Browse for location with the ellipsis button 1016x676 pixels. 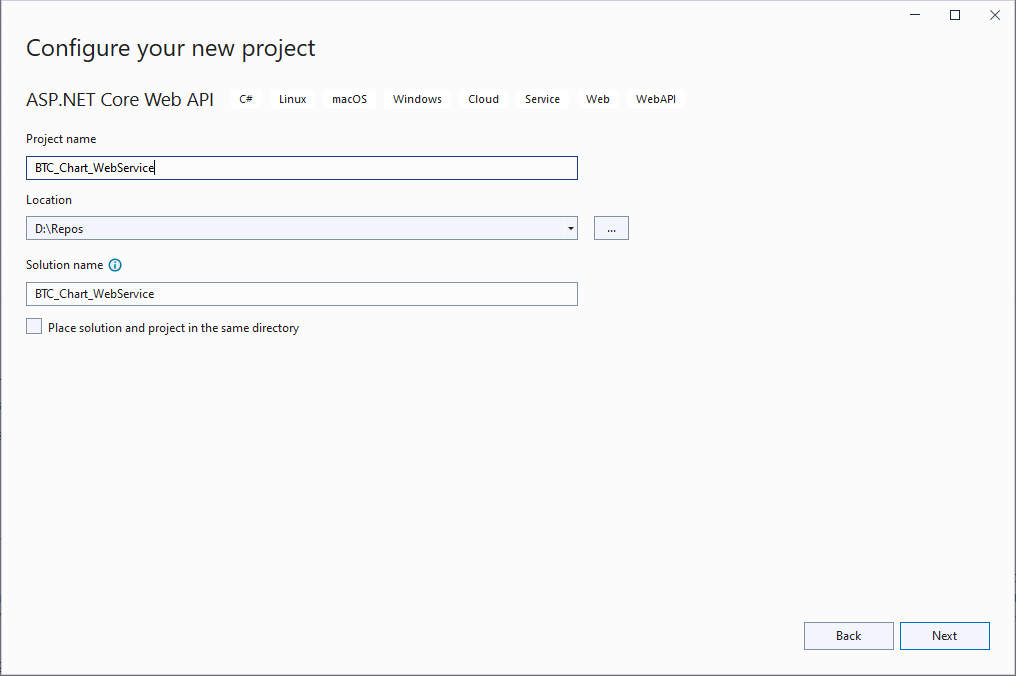611,228
